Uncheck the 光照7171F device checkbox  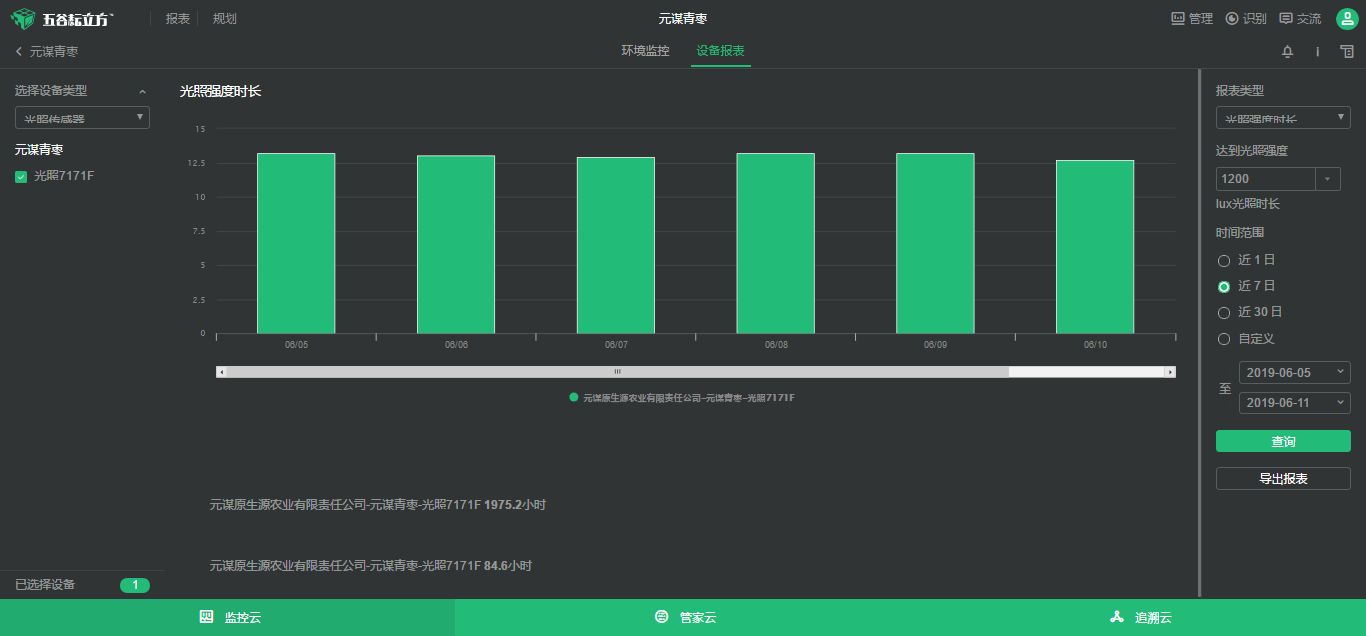[21, 177]
